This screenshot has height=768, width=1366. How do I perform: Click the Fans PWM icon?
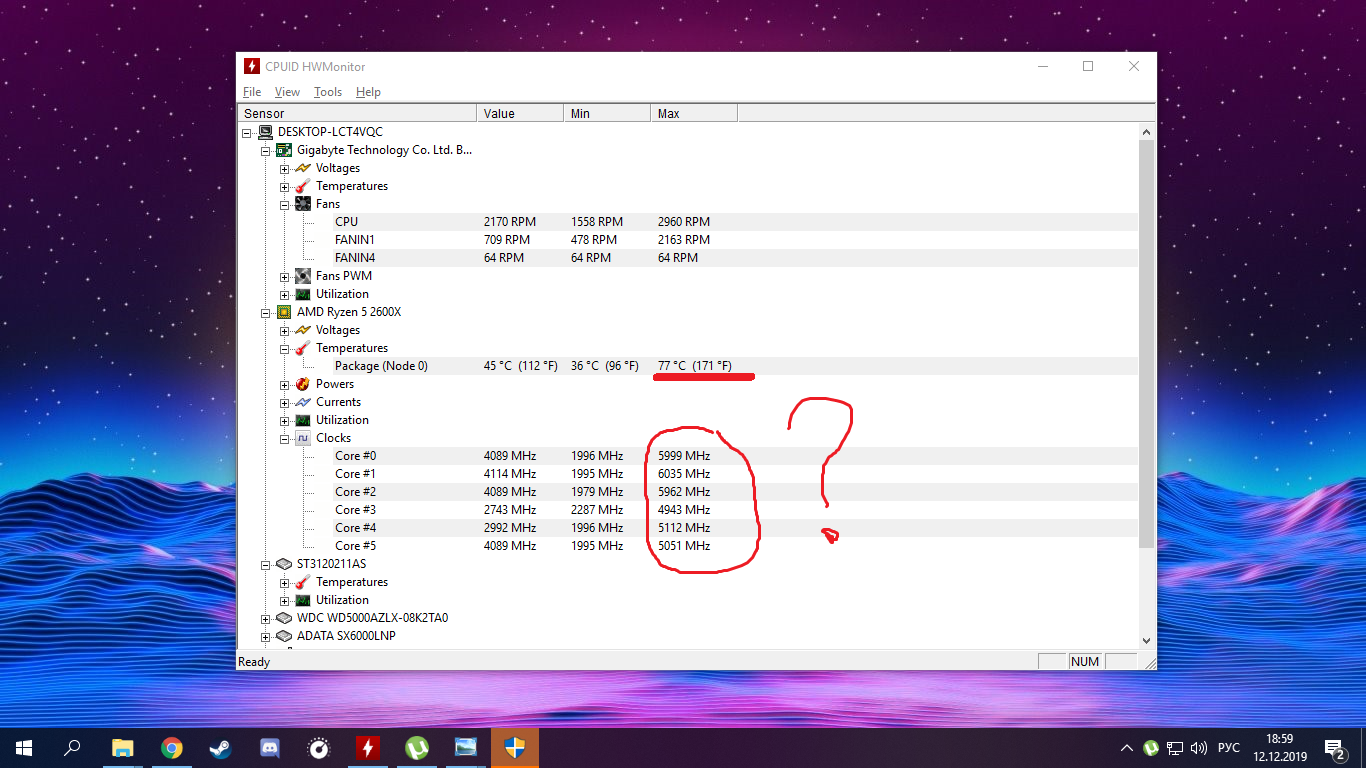tap(303, 276)
